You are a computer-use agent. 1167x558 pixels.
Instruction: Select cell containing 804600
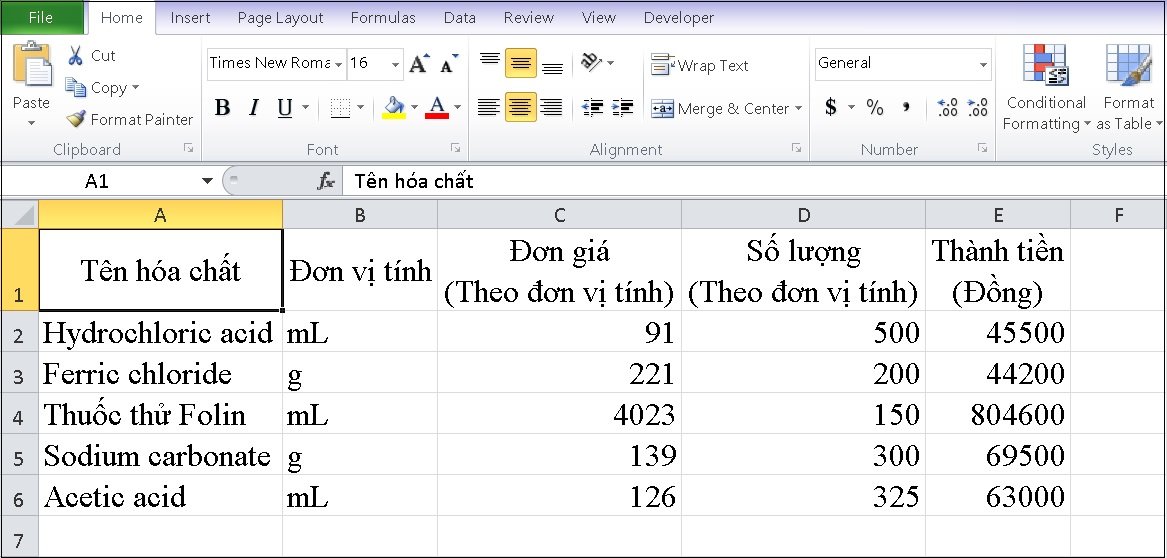pos(998,414)
